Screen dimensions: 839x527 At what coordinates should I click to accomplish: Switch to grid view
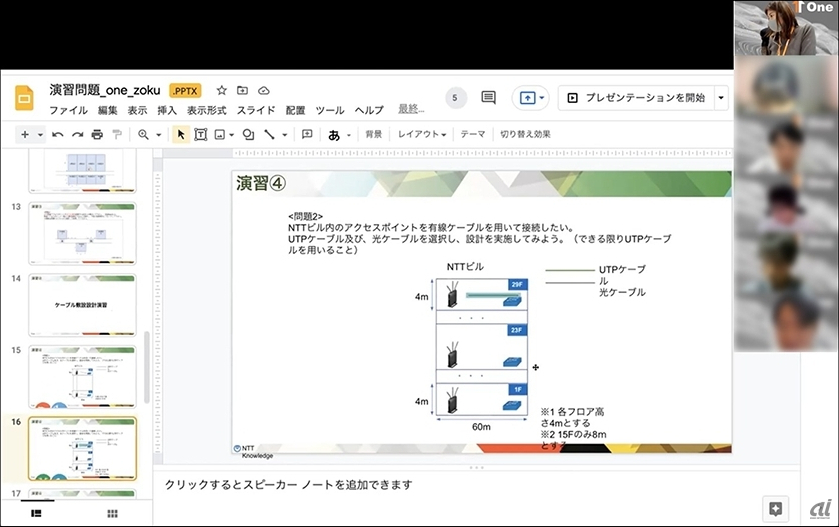click(x=112, y=514)
